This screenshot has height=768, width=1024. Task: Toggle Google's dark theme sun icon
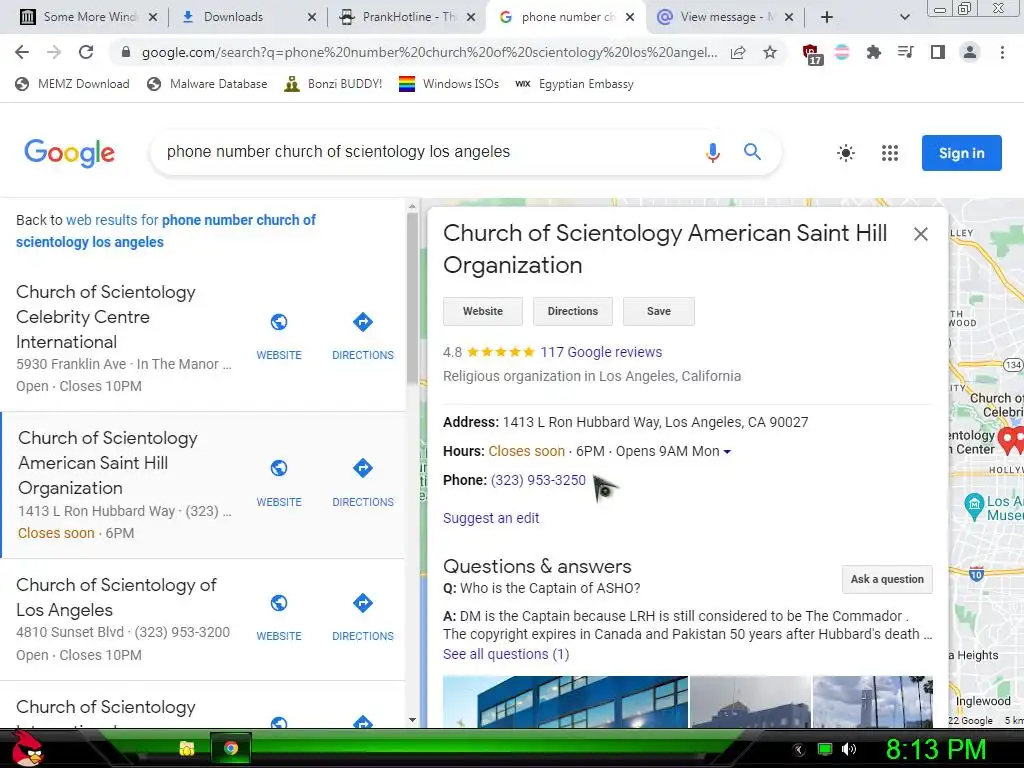(846, 153)
